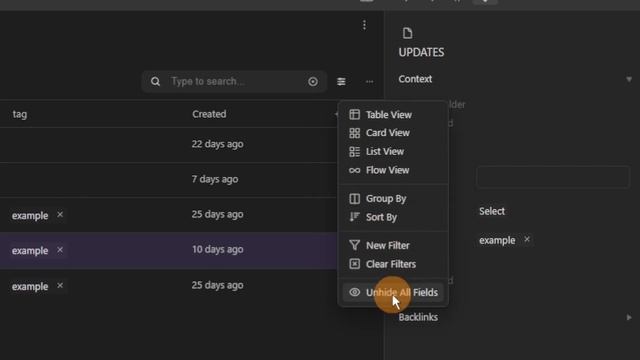640x360 pixels.
Task: Open the view options list icon
Action: [341, 82]
